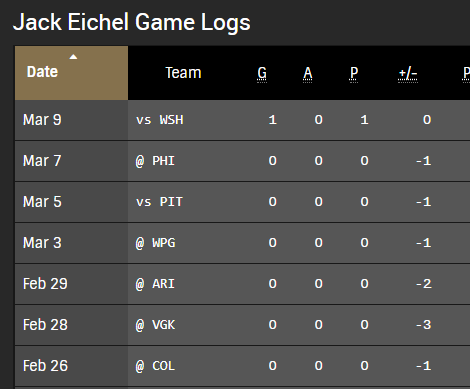470x389 pixels.
Task: Select the Feb 29 date cell
Action: [x=45, y=284]
